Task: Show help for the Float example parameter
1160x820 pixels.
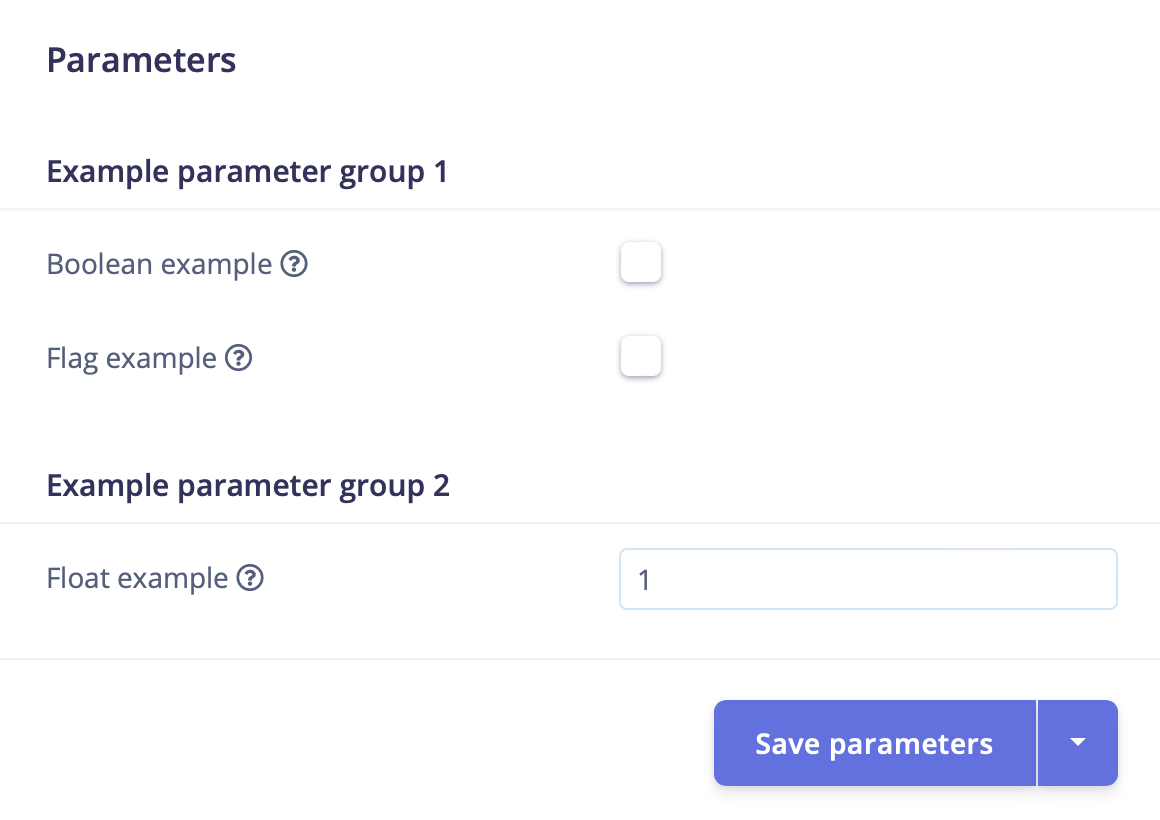Action: [x=250, y=578]
